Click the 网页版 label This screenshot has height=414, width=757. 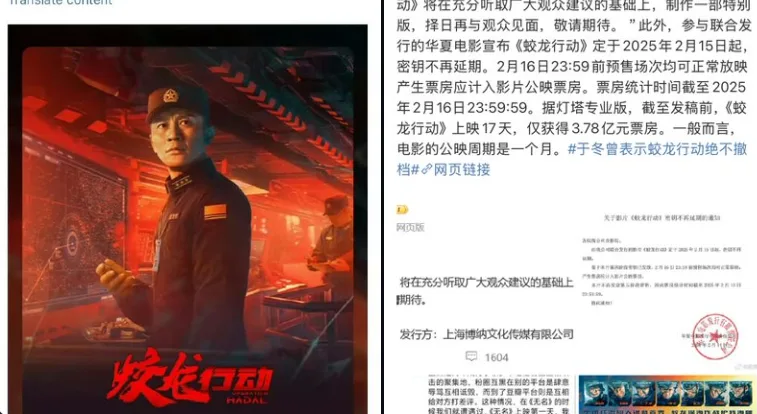pos(410,228)
